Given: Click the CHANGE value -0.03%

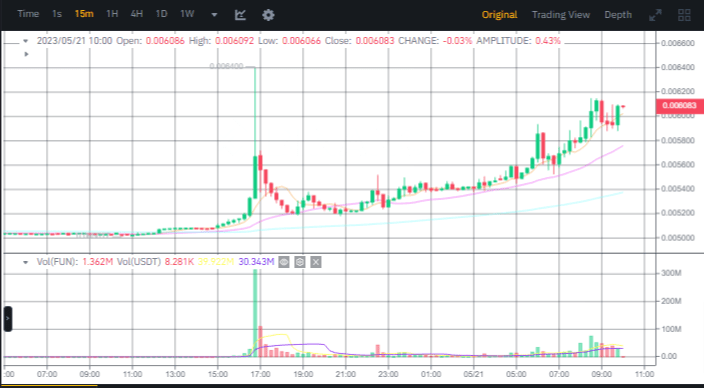Looking at the screenshot, I should [458, 41].
